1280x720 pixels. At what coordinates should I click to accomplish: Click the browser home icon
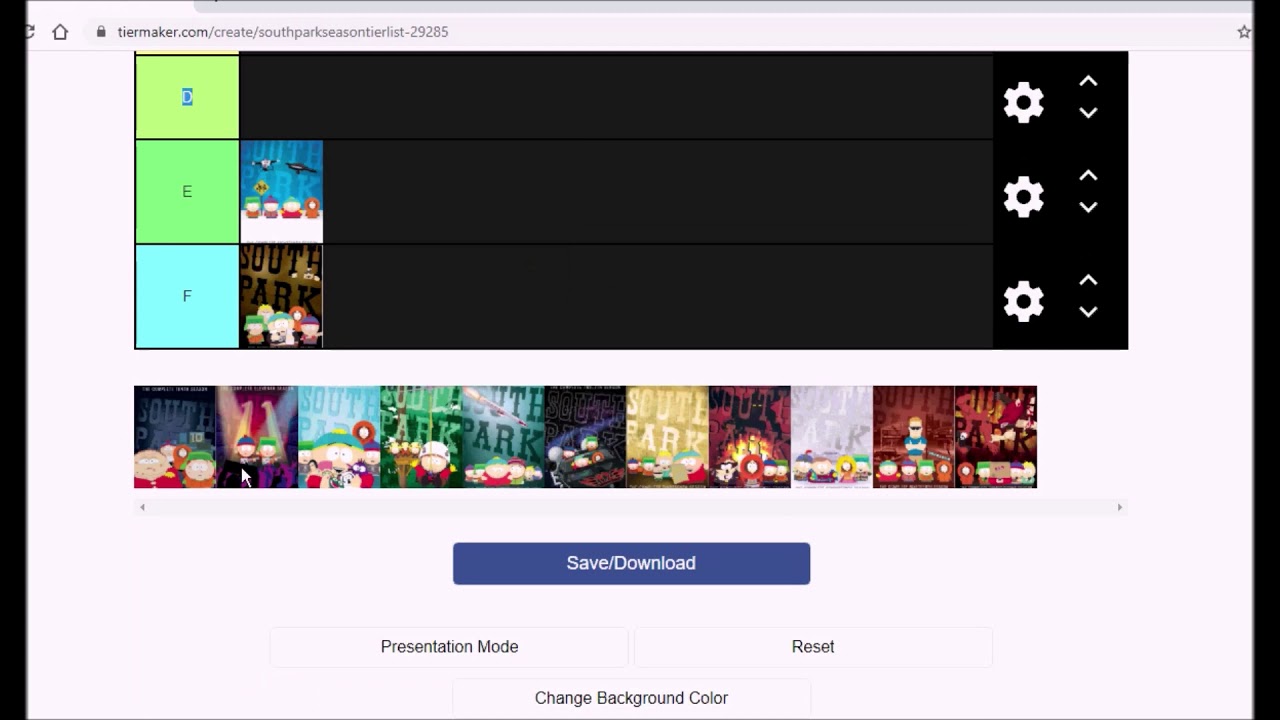point(60,32)
